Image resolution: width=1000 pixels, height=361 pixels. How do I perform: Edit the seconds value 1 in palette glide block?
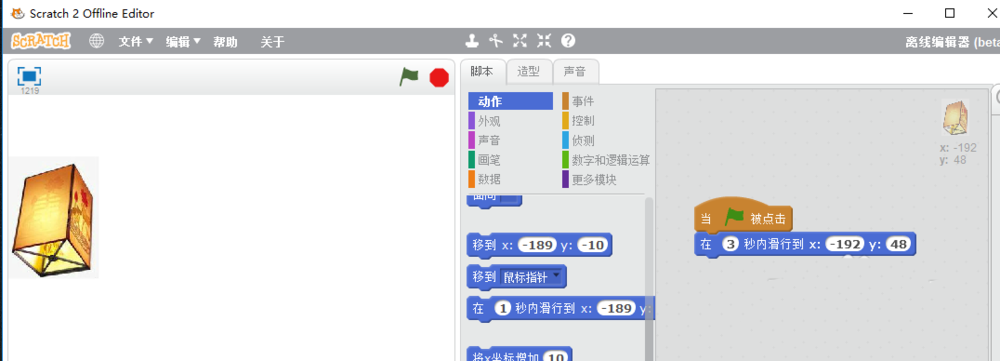pos(503,309)
